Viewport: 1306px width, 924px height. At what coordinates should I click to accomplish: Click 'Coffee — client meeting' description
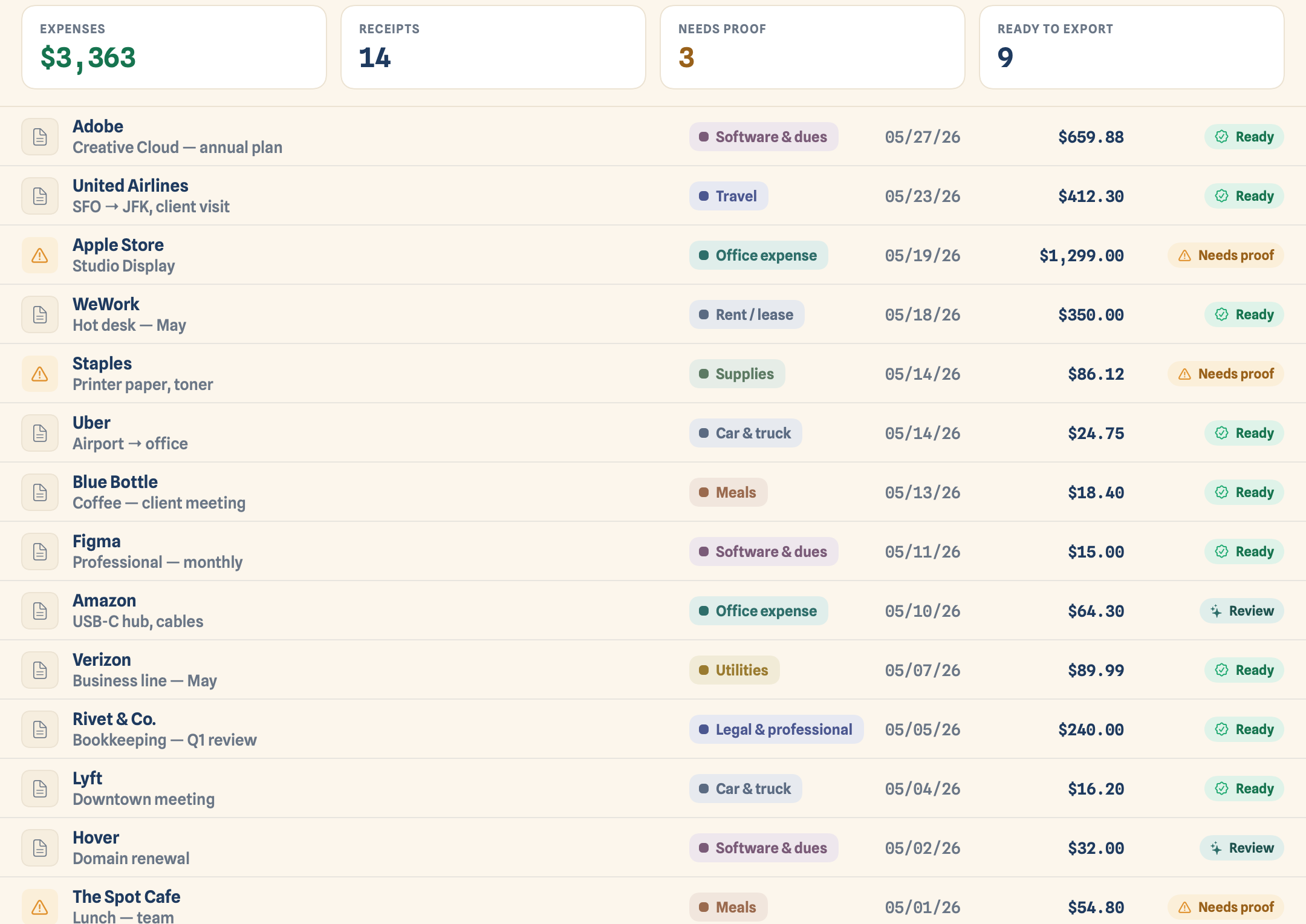tap(159, 503)
